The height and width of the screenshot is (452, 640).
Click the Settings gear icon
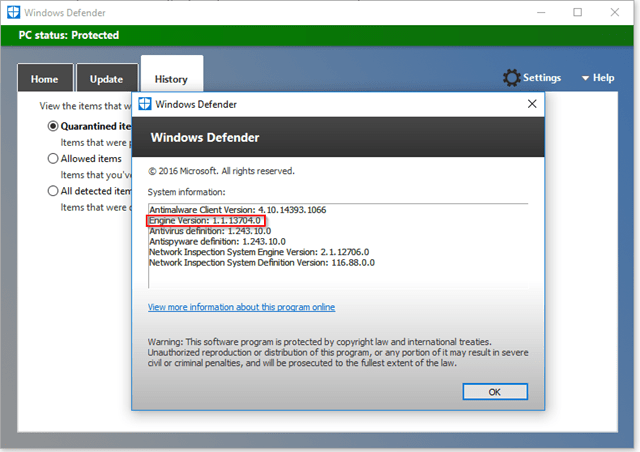tap(512, 77)
